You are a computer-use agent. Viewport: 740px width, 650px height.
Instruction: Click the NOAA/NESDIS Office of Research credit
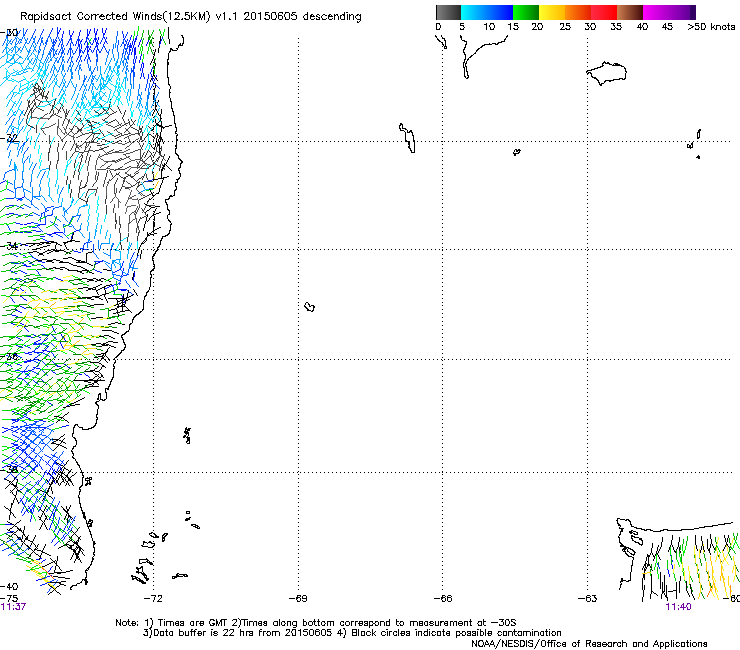pyautogui.click(x=589, y=644)
